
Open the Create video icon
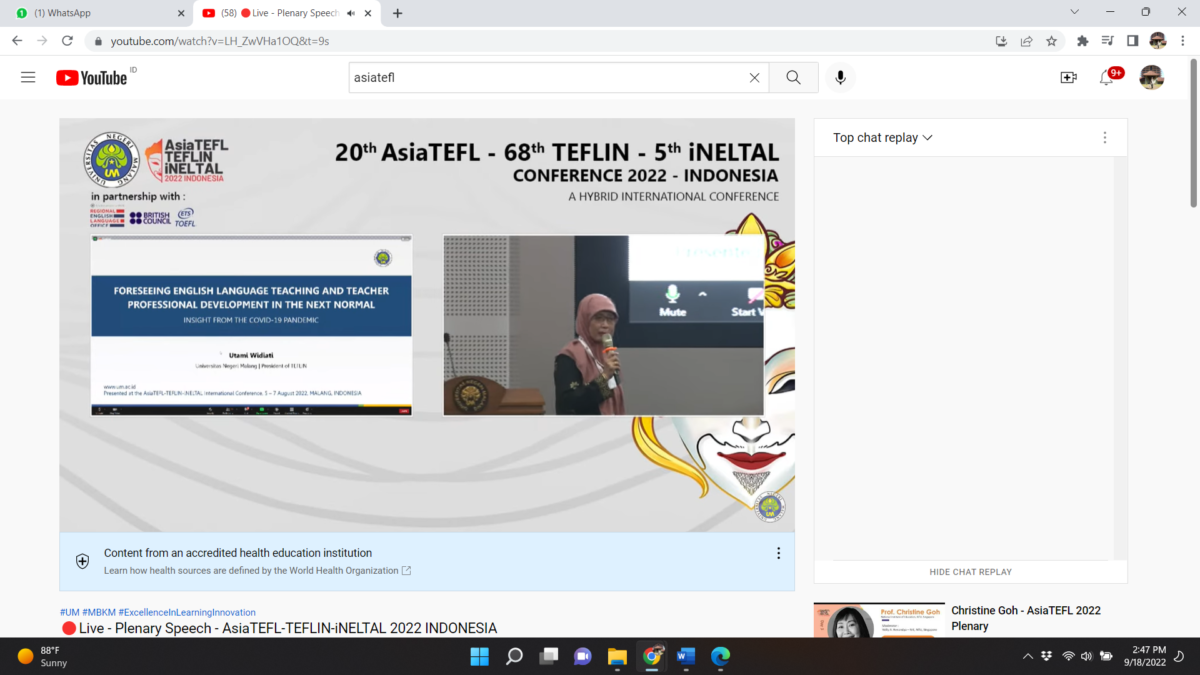1068,78
